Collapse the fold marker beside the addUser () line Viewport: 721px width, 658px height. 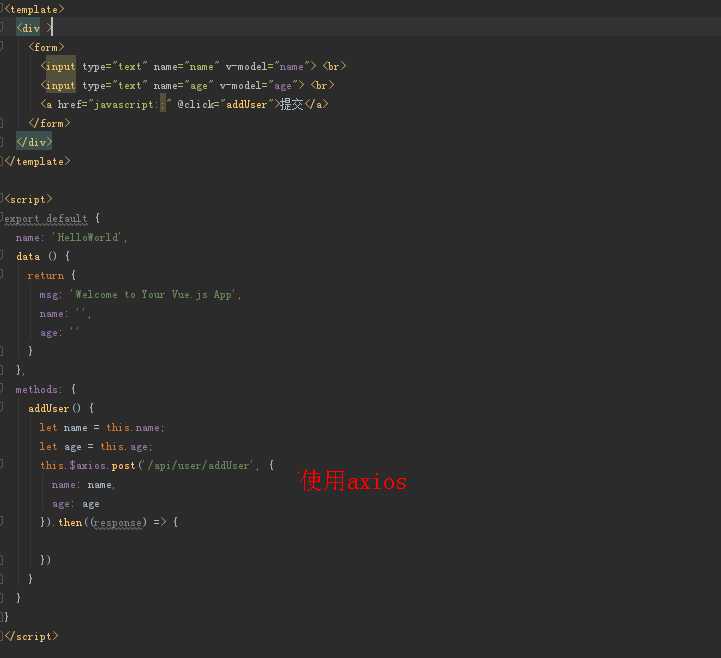tap(2, 408)
